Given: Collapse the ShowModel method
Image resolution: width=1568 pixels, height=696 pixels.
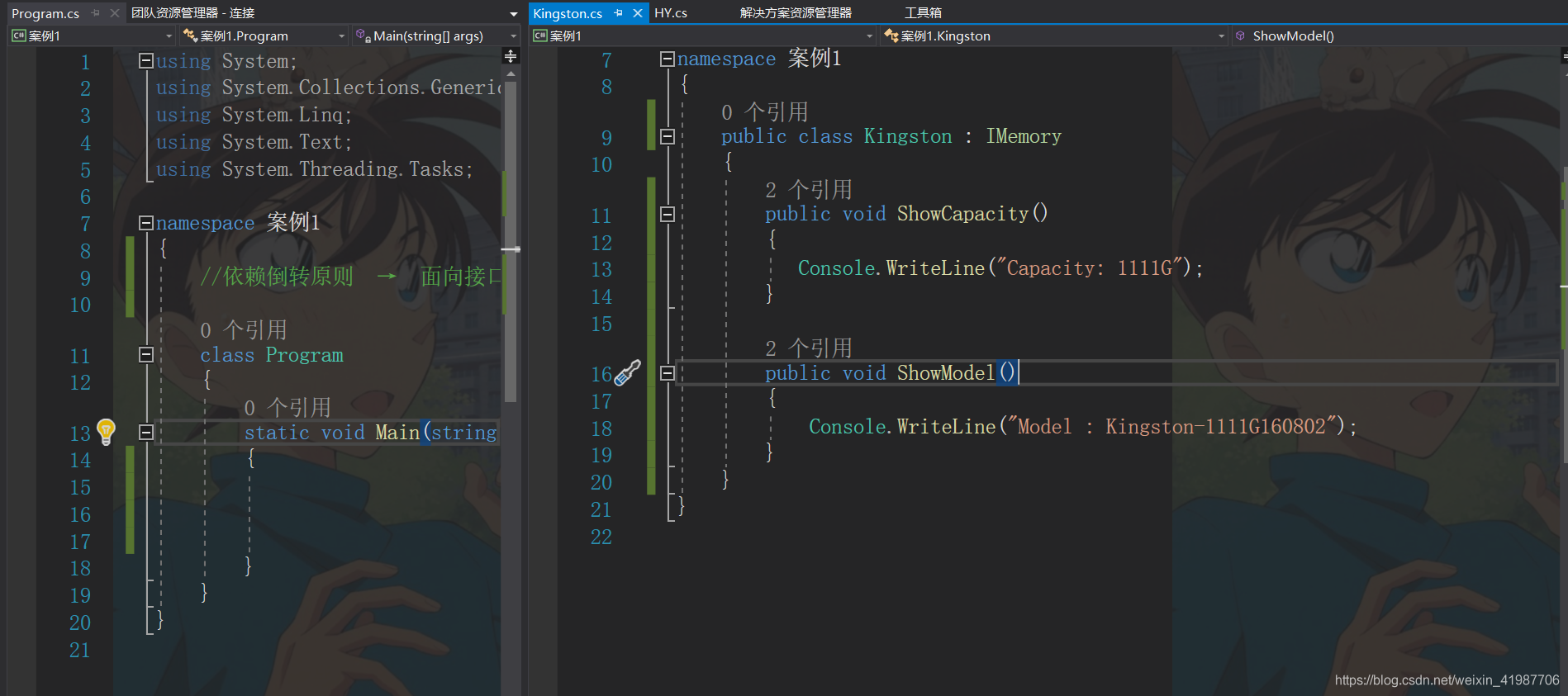Looking at the screenshot, I should click(x=668, y=373).
